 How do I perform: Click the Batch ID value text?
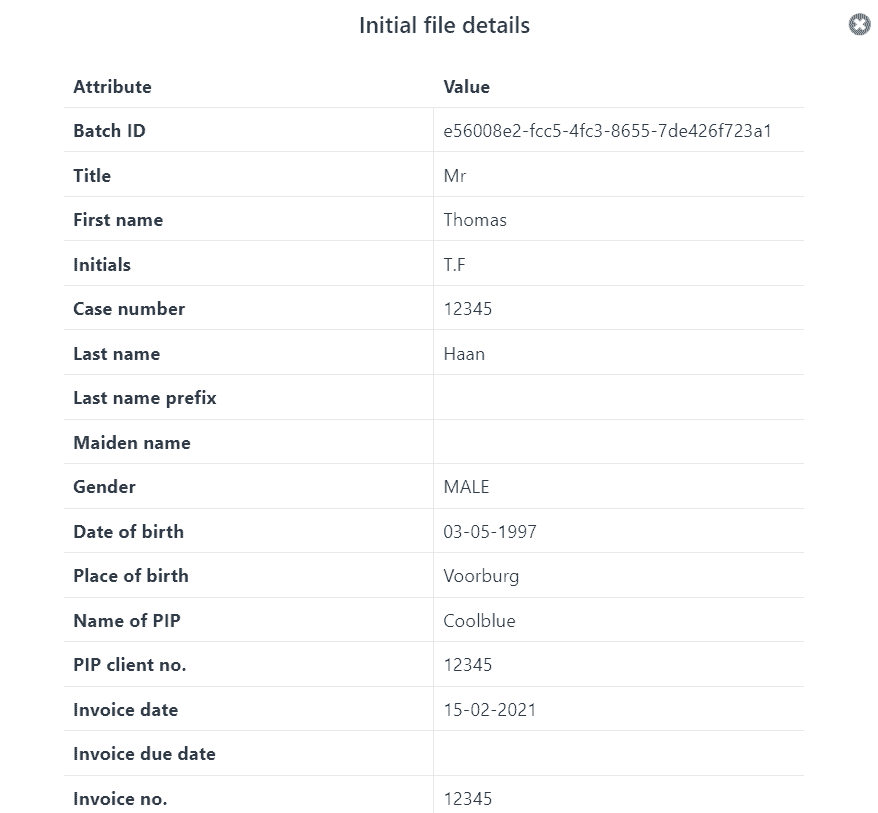point(607,130)
